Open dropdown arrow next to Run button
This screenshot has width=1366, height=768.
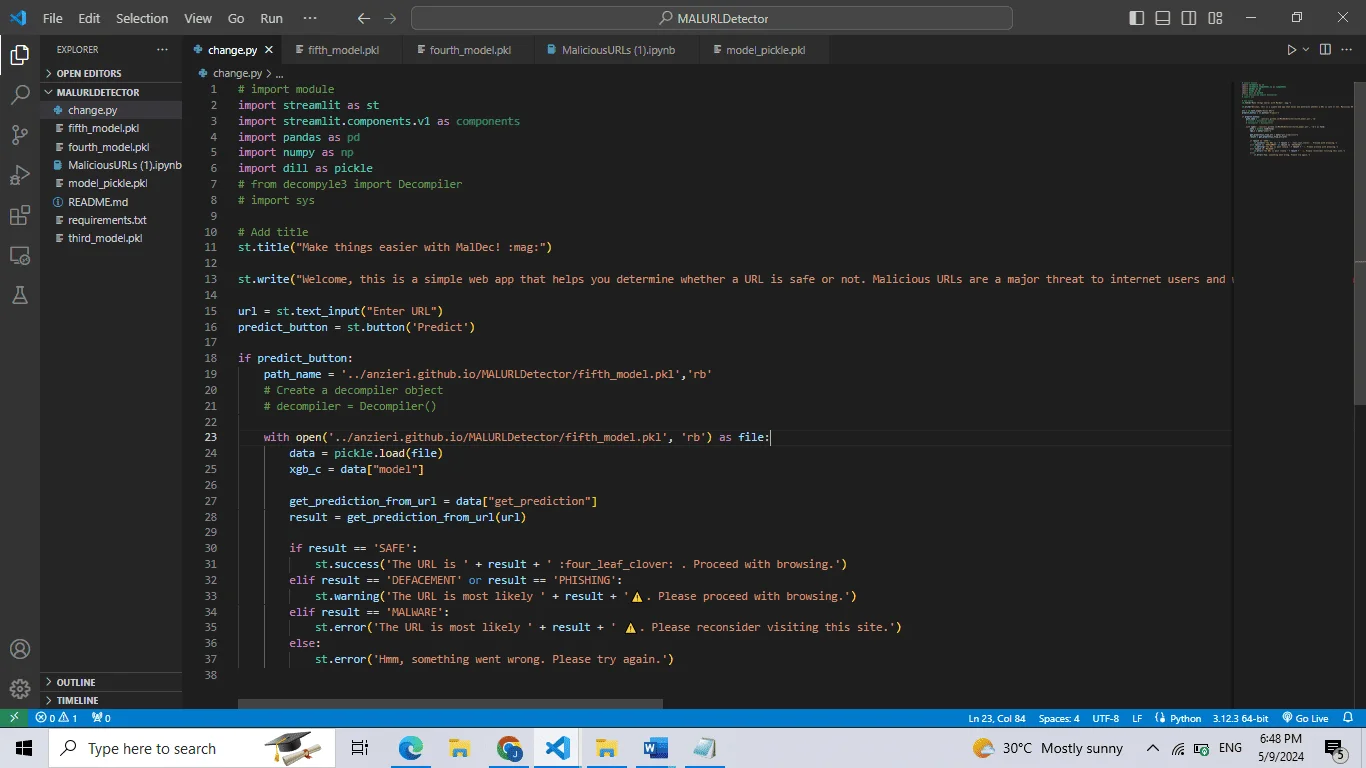point(1306,50)
